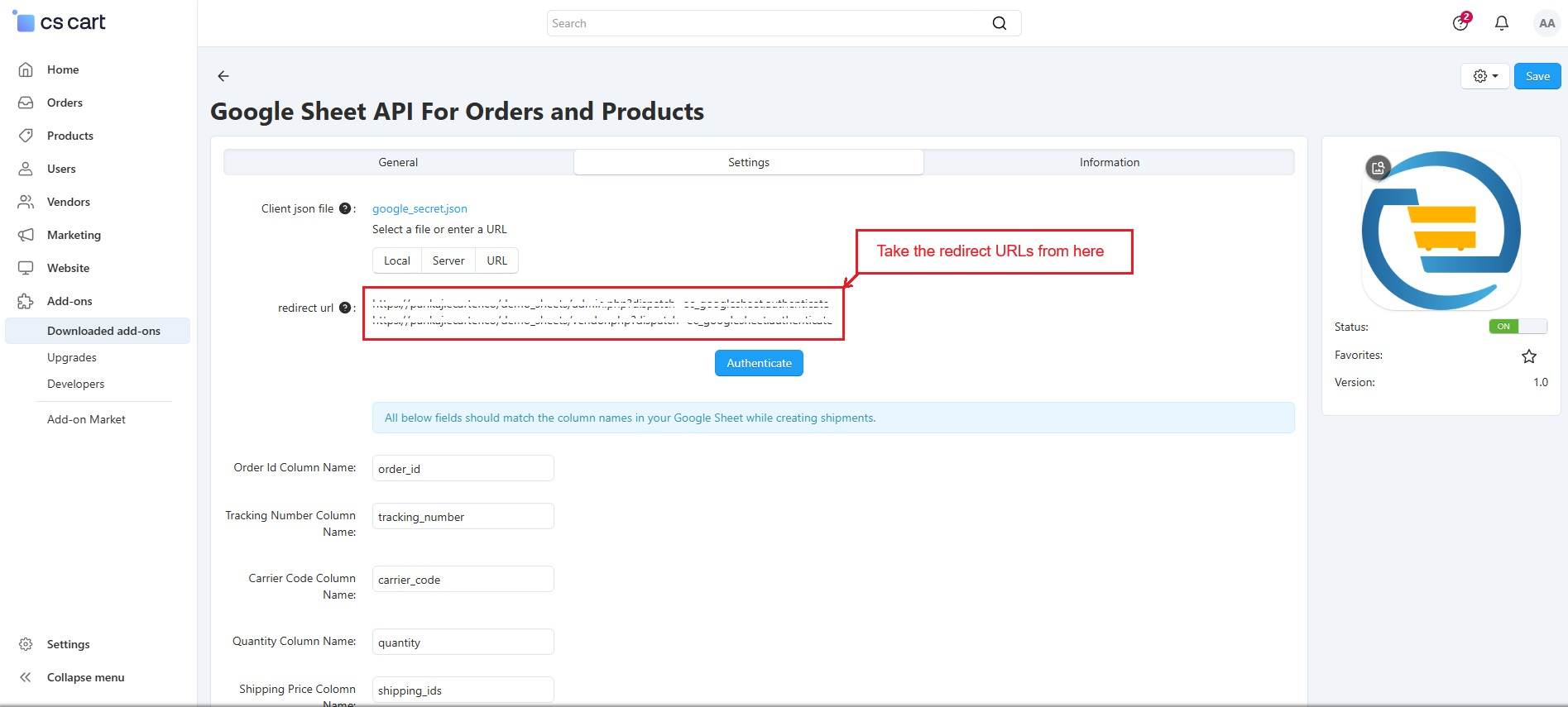Open the google_secret.json file link

coord(420,208)
